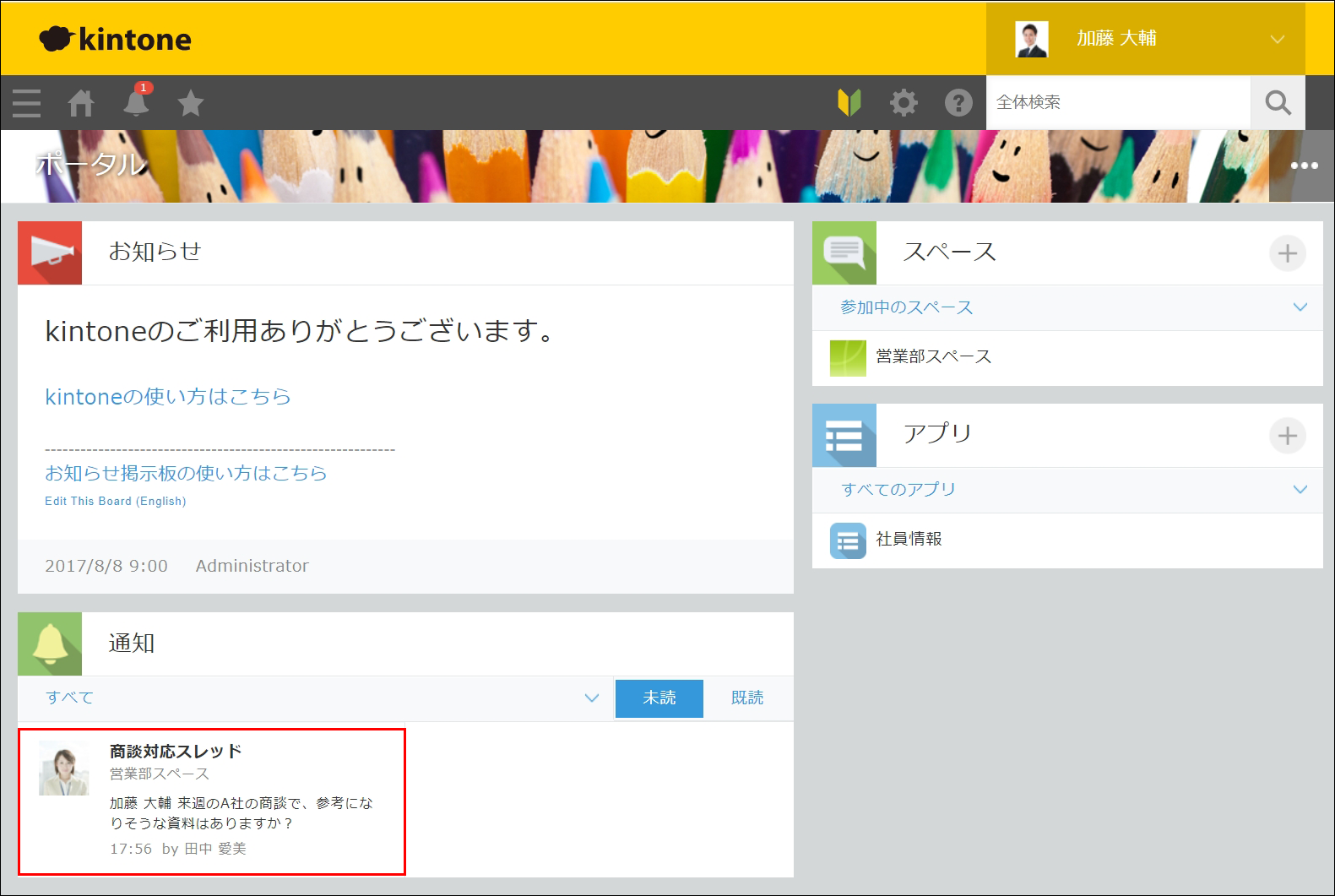Viewport: 1335px width, 896px height.
Task: Open the hamburger navigation menu
Action: click(x=27, y=103)
